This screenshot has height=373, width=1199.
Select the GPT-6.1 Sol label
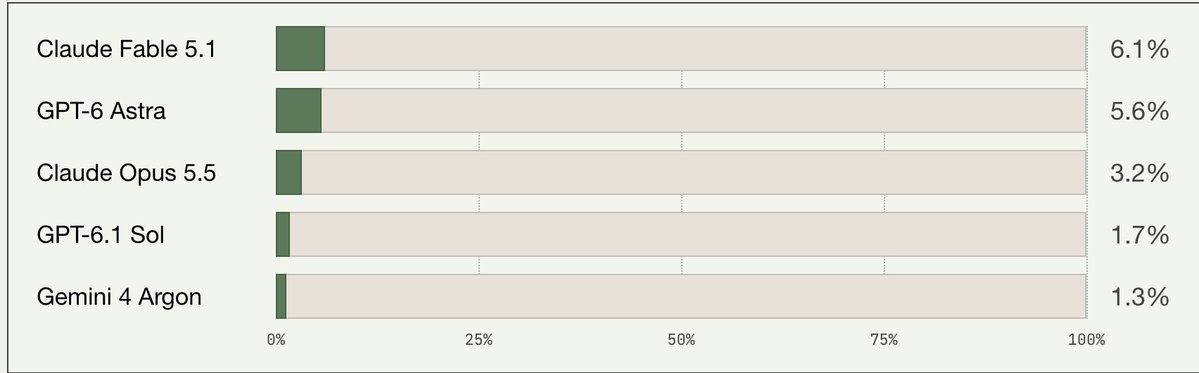pos(101,235)
